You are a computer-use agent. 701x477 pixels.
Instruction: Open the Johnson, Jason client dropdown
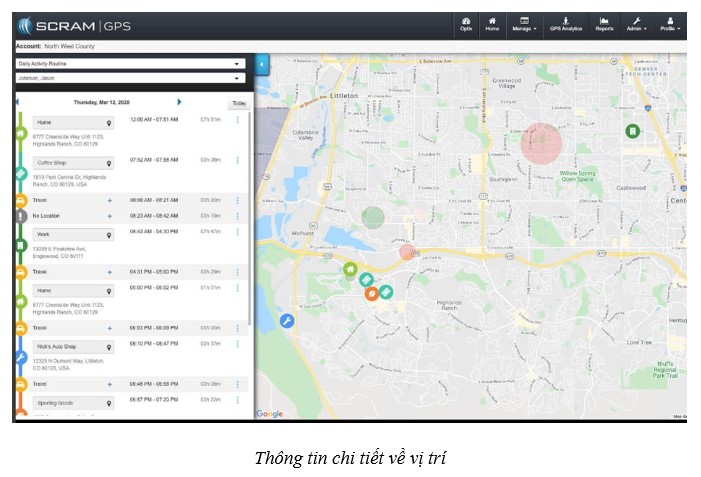[131, 78]
